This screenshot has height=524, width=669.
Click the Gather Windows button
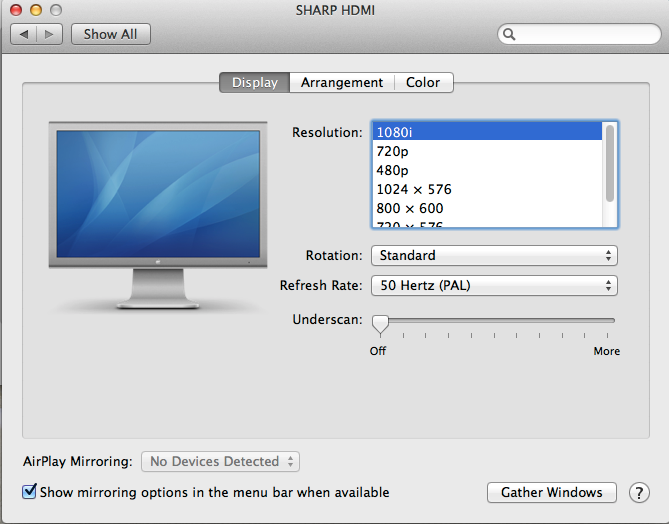pos(552,492)
